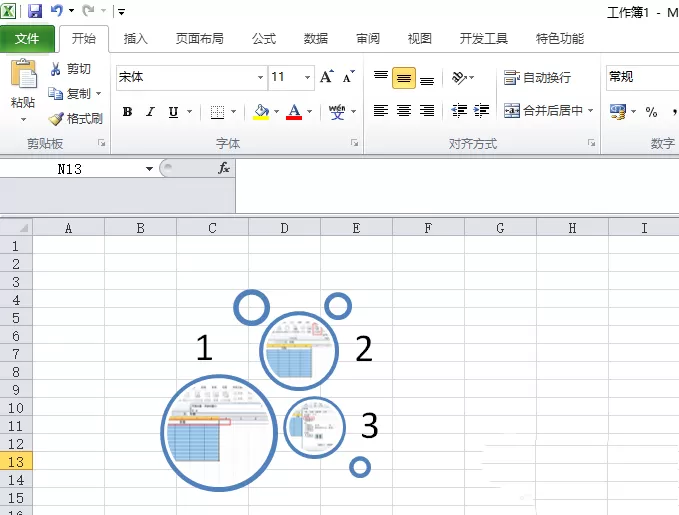The height and width of the screenshot is (515, 679).
Task: Switch to the View (视图) tab
Action: 420,39
